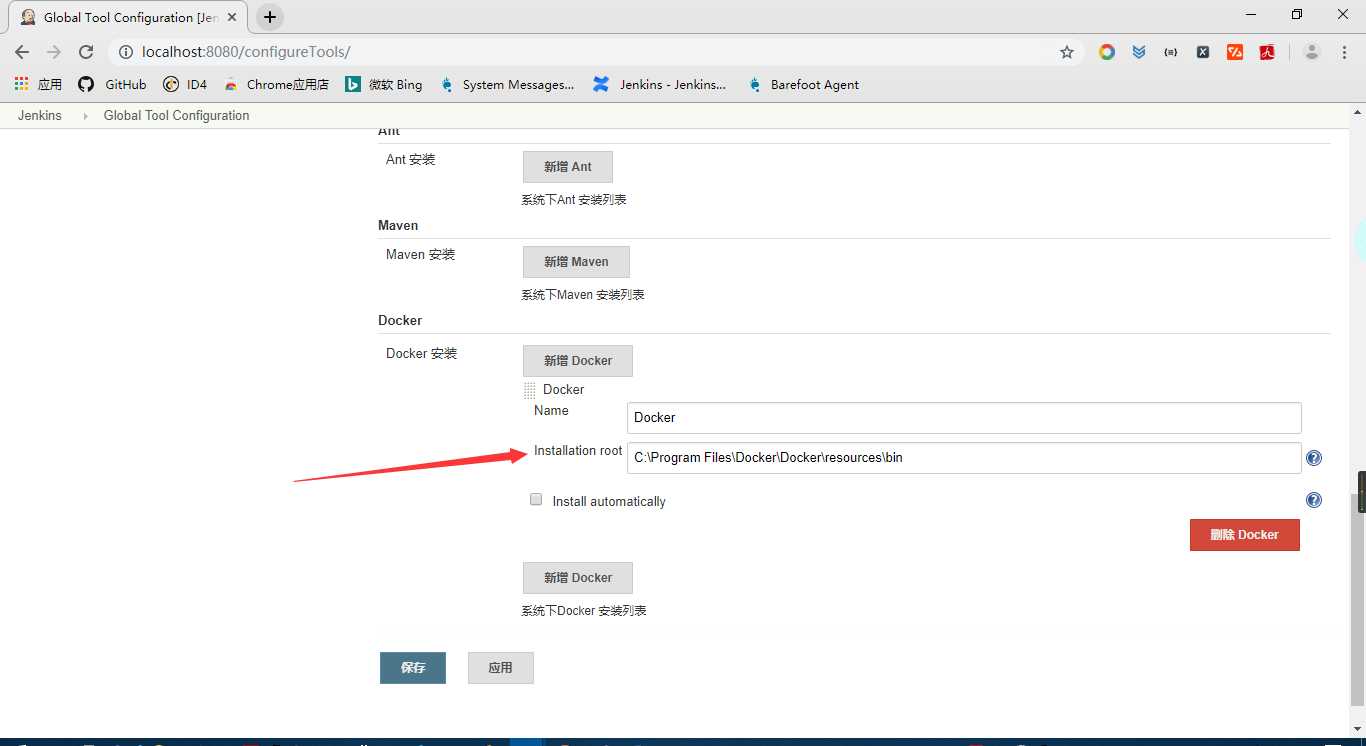Viewport: 1366px width, 746px height.
Task: Click the 新增 Ant button
Action: click(568, 166)
